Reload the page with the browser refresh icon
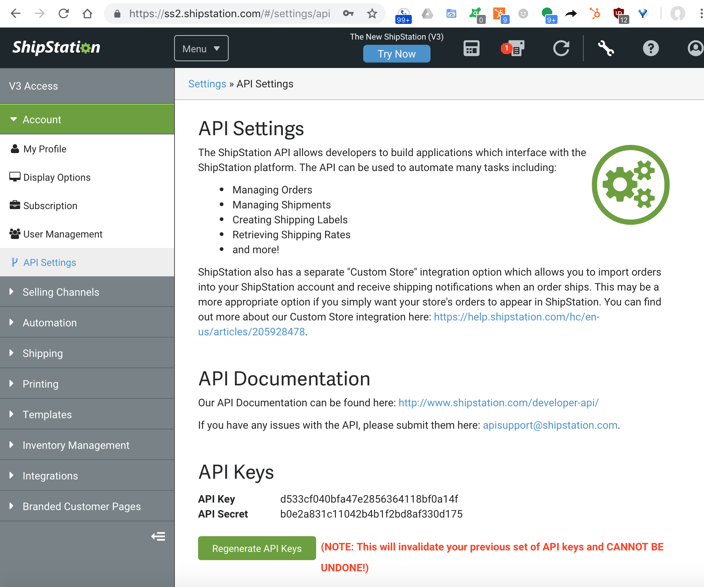The image size is (704, 587). click(63, 13)
